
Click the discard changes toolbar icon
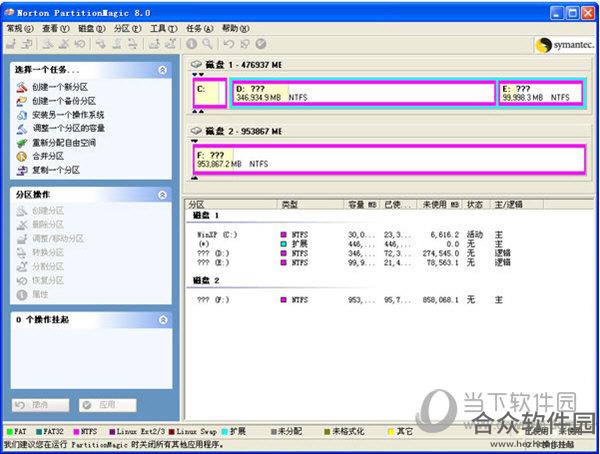pyautogui.click(x=245, y=44)
